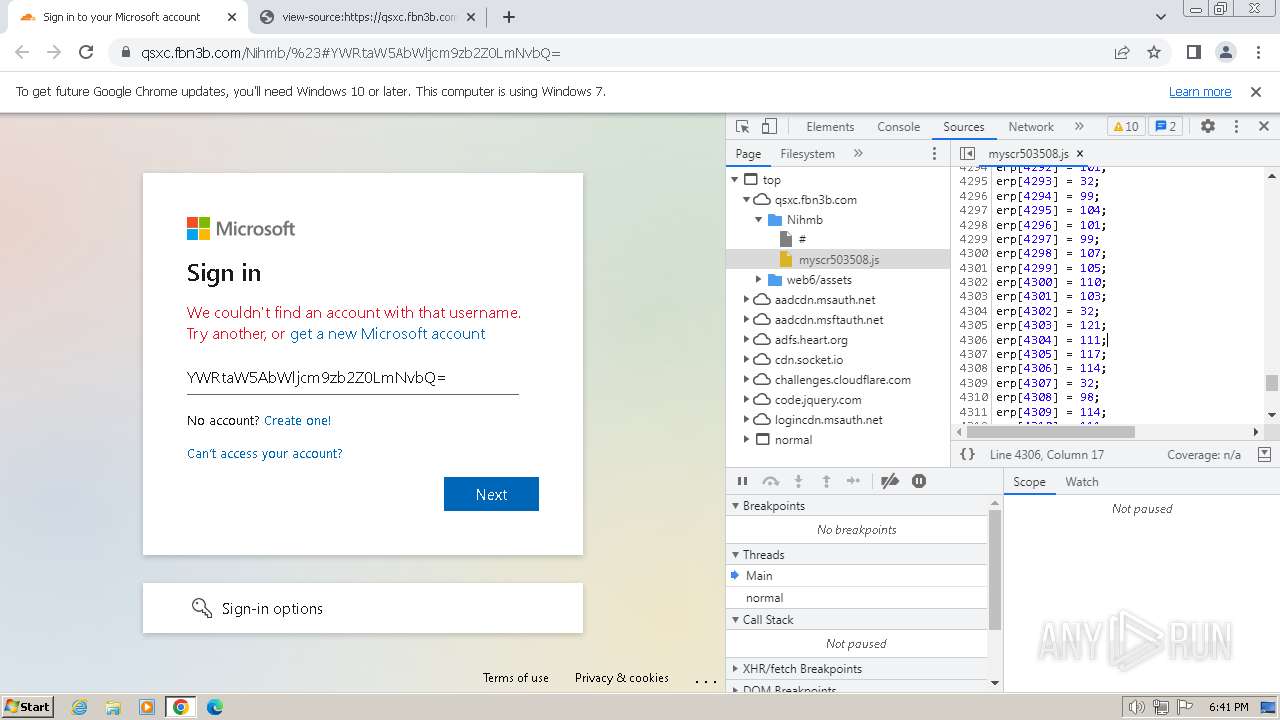Reload the page

(86, 53)
